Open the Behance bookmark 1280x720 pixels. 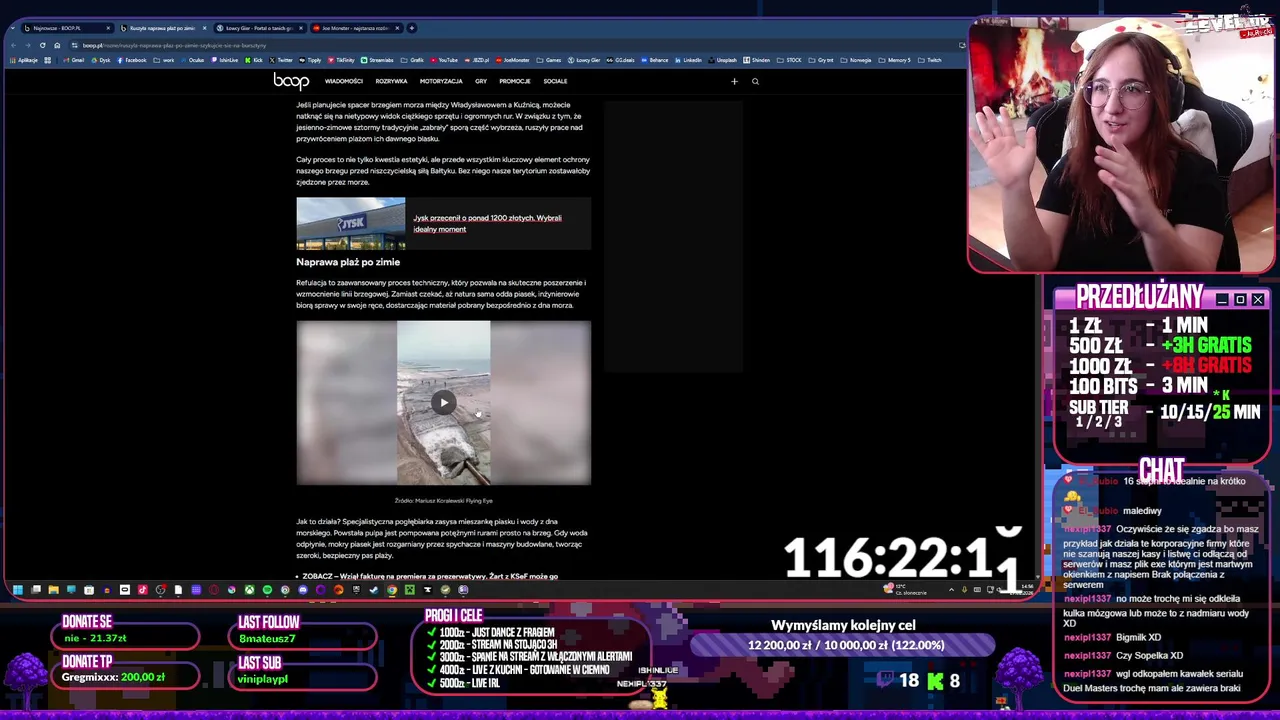coord(655,60)
